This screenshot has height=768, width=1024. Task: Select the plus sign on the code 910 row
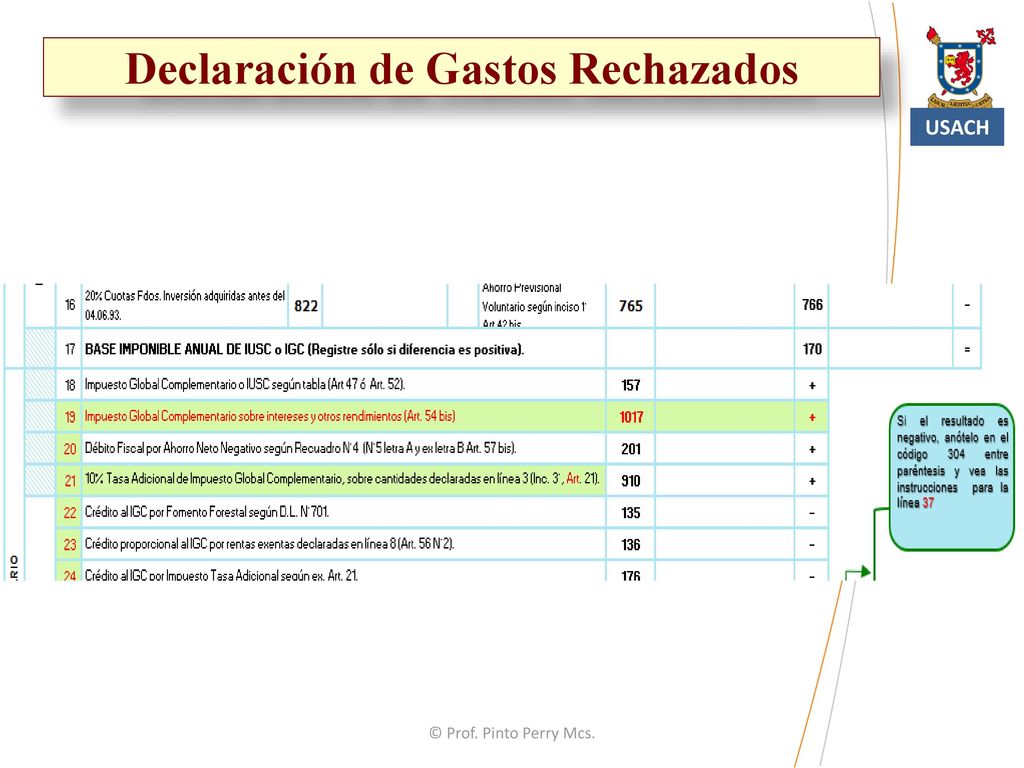click(x=812, y=481)
